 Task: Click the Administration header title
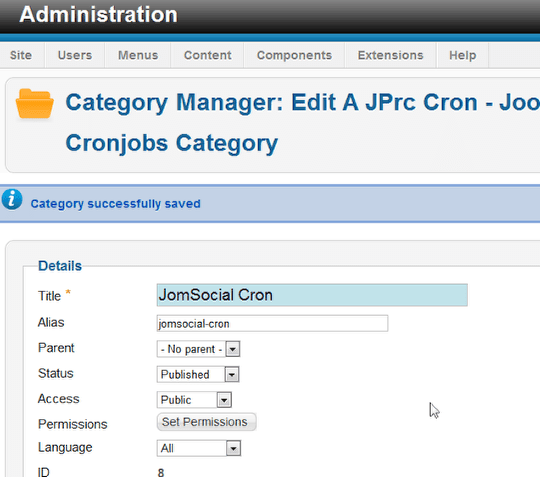click(98, 14)
